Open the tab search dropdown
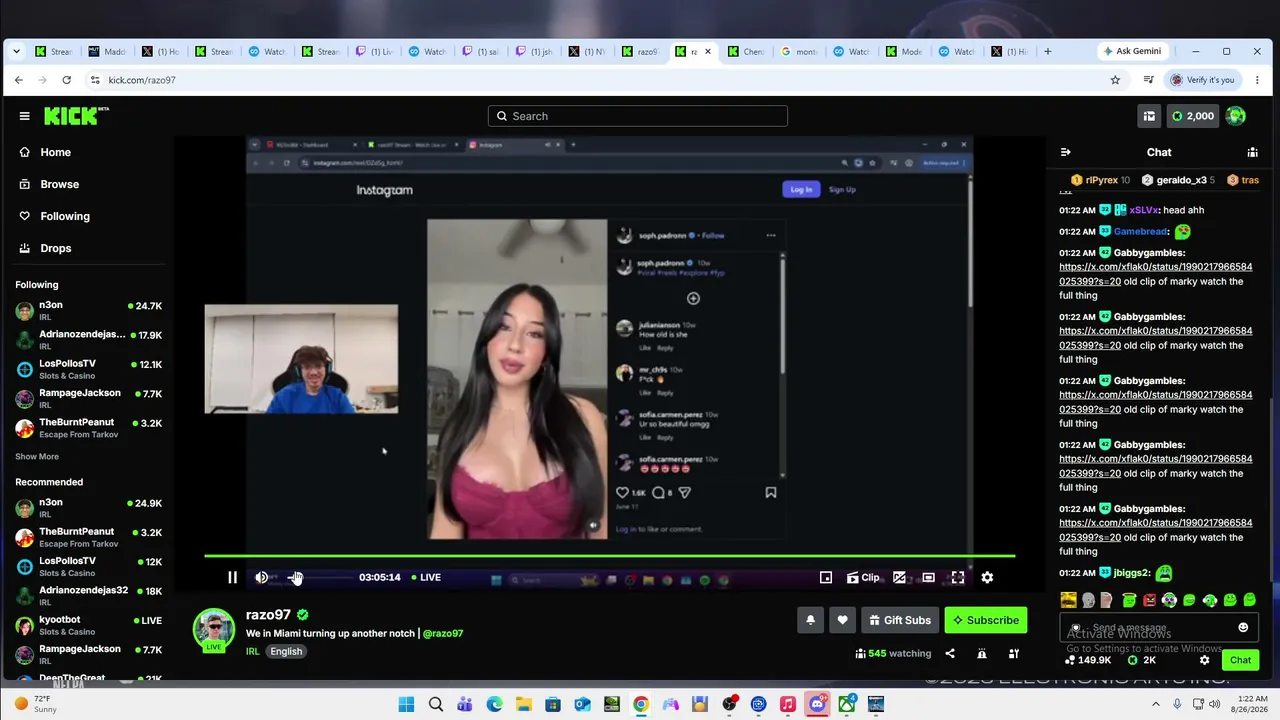 16,51
